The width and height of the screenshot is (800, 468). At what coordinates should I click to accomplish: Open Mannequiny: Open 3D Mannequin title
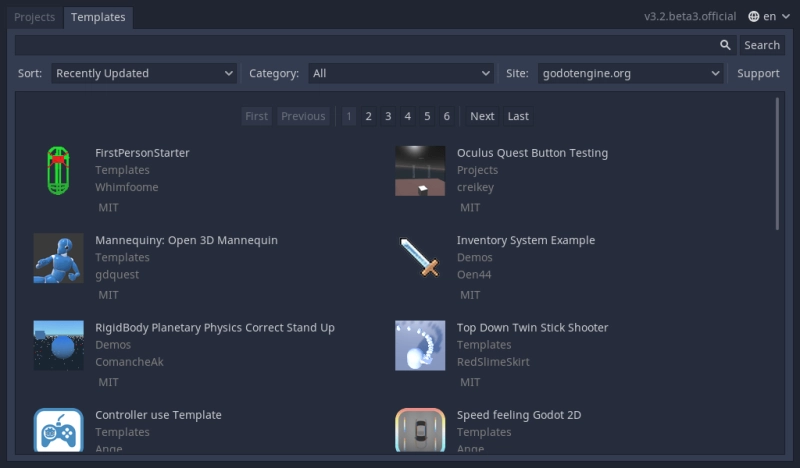[186, 240]
